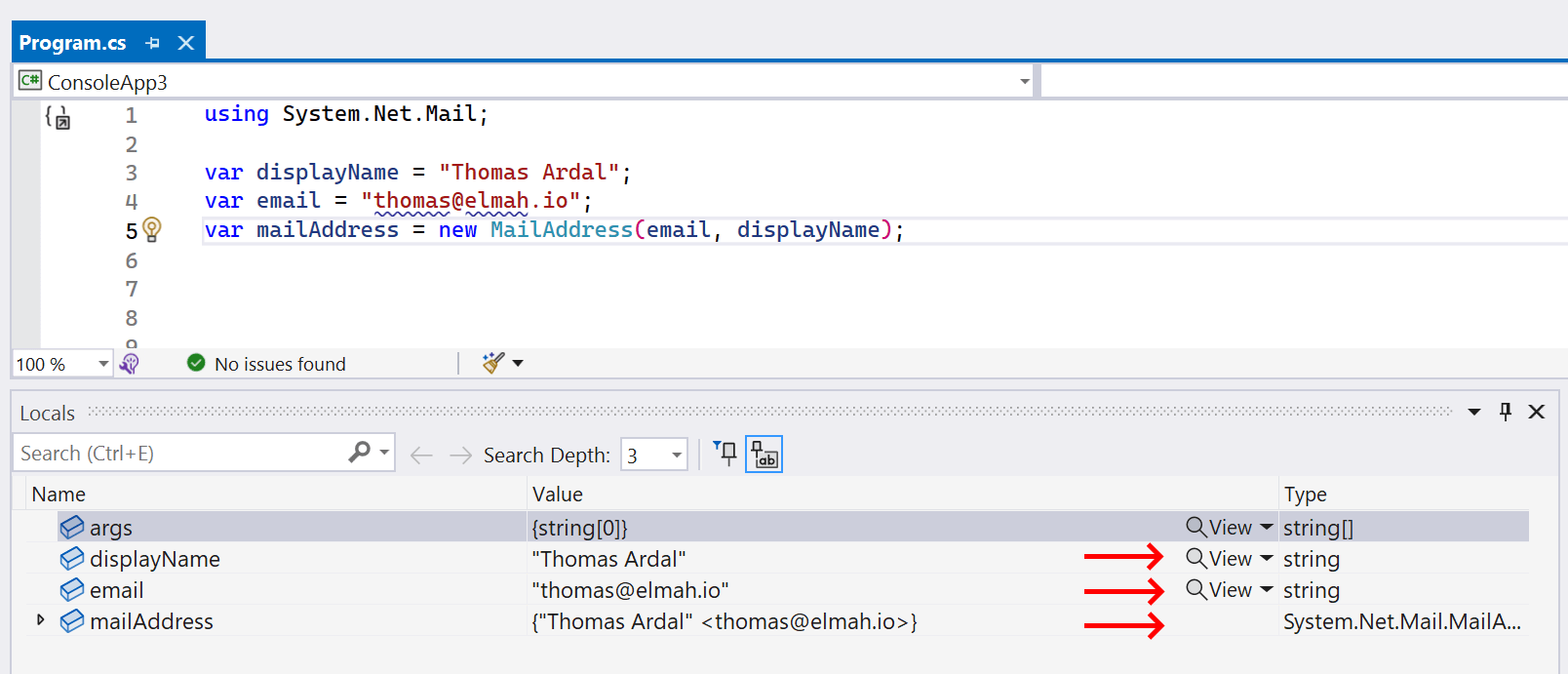Click the cube icon next to args
The image size is (1568, 674).
click(x=72, y=528)
